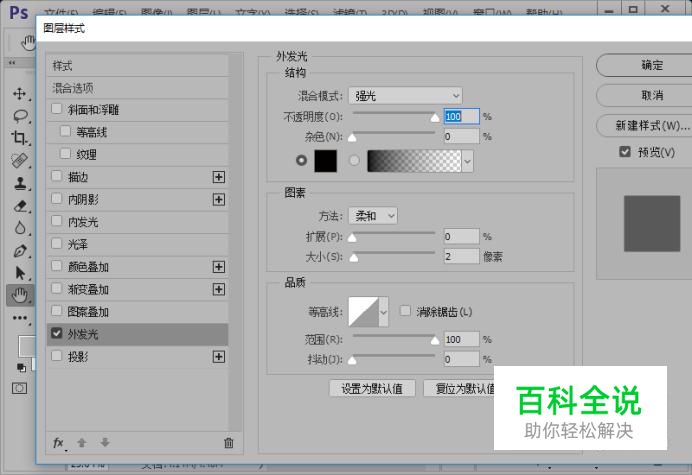Enable the 消除锯齿(L) checkbox
Screen dimensions: 692x475
(x=405, y=311)
